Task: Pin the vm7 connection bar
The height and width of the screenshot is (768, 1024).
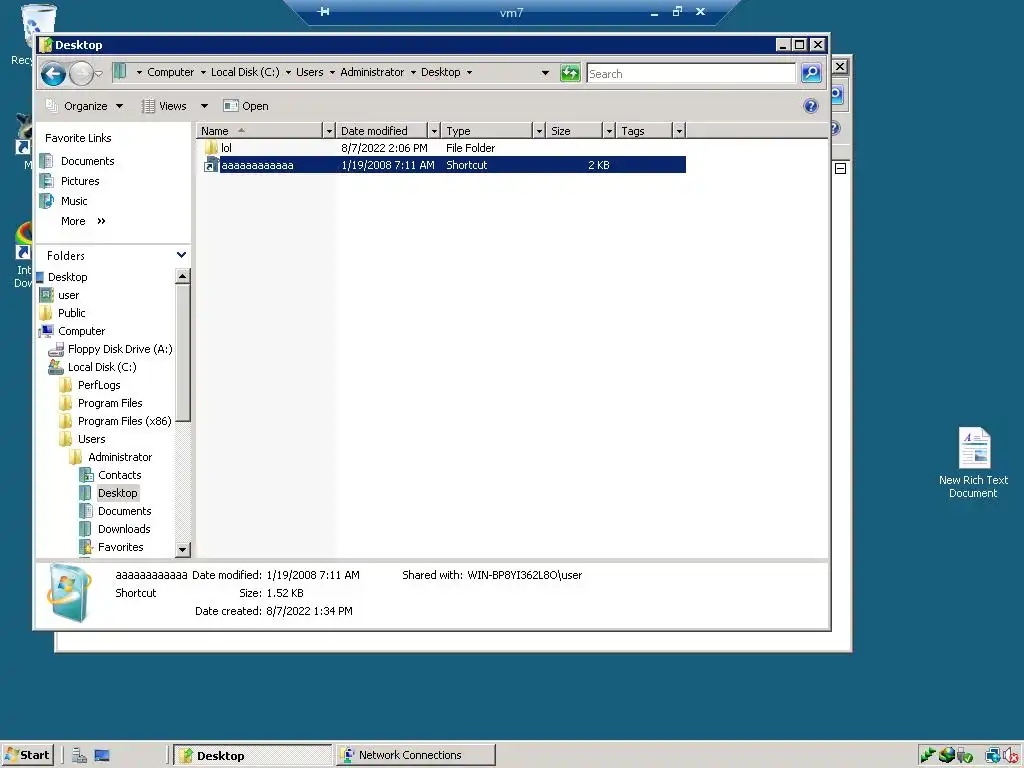Action: click(324, 12)
